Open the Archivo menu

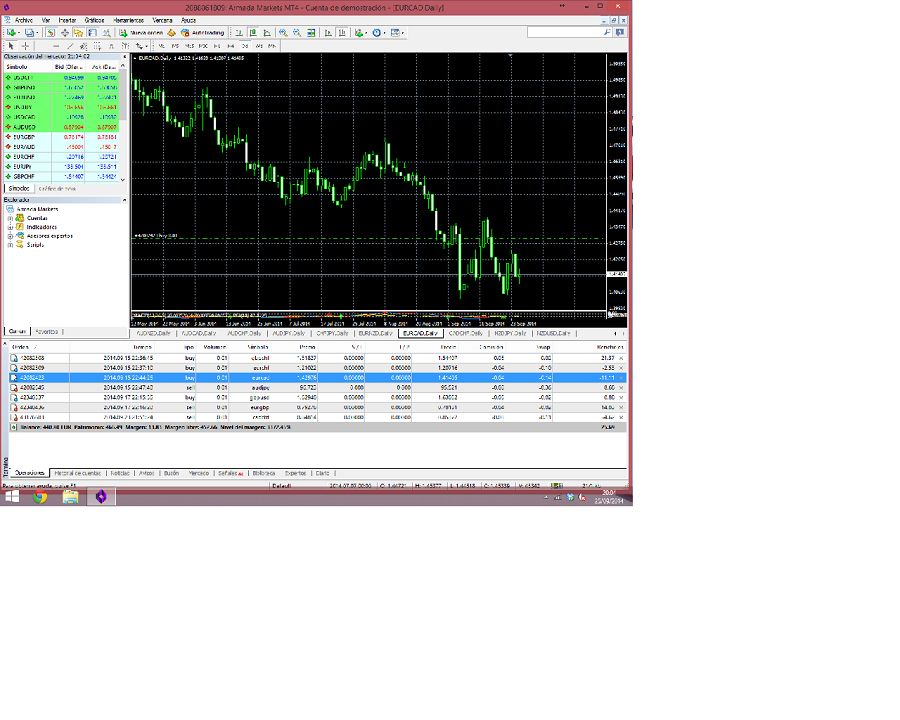pyautogui.click(x=23, y=20)
